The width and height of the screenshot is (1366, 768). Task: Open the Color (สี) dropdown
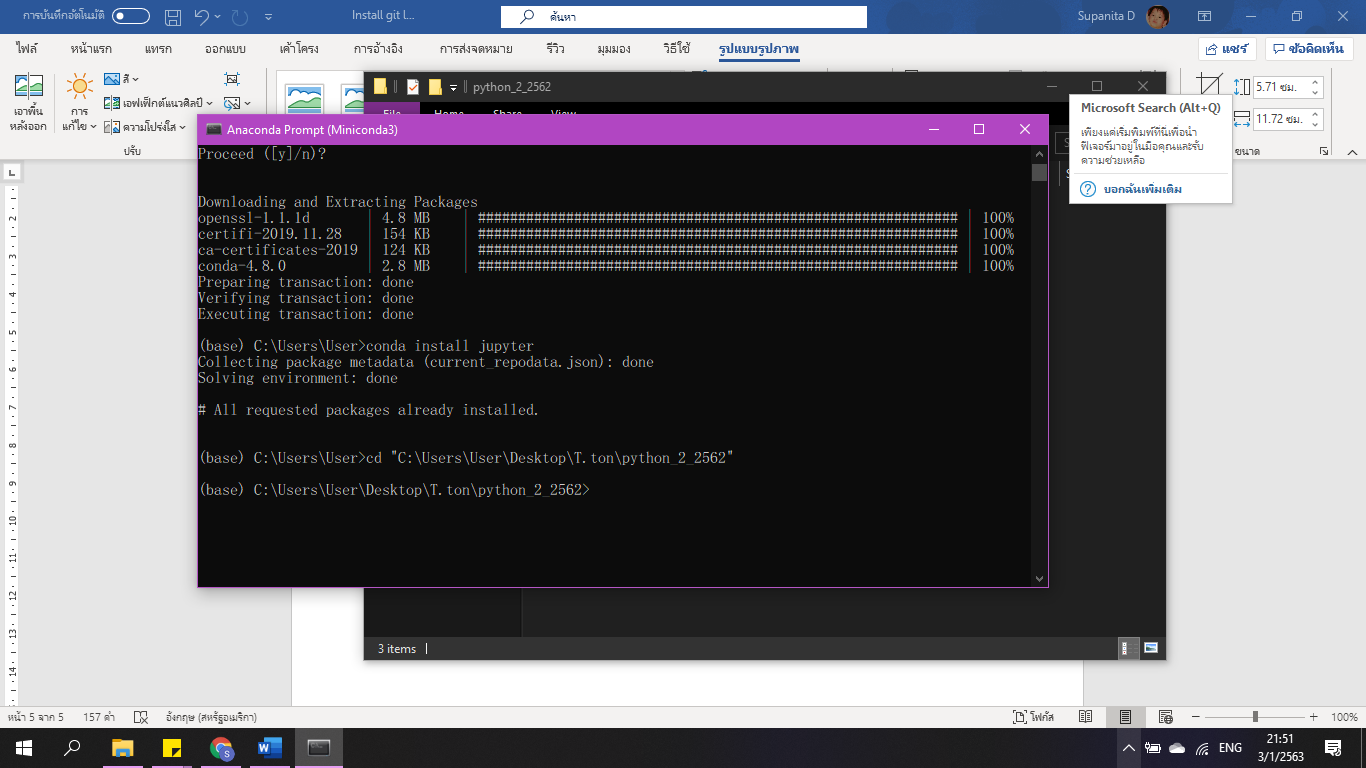pyautogui.click(x=122, y=79)
